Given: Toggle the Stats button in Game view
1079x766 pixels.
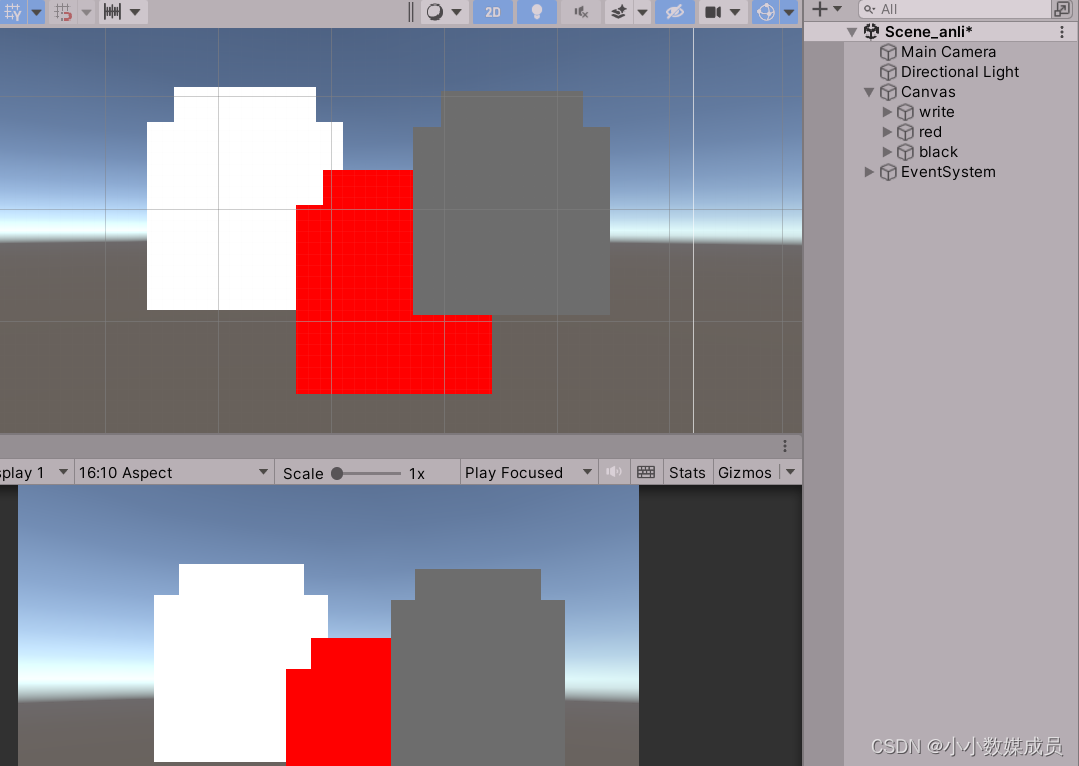Looking at the screenshot, I should point(687,472).
